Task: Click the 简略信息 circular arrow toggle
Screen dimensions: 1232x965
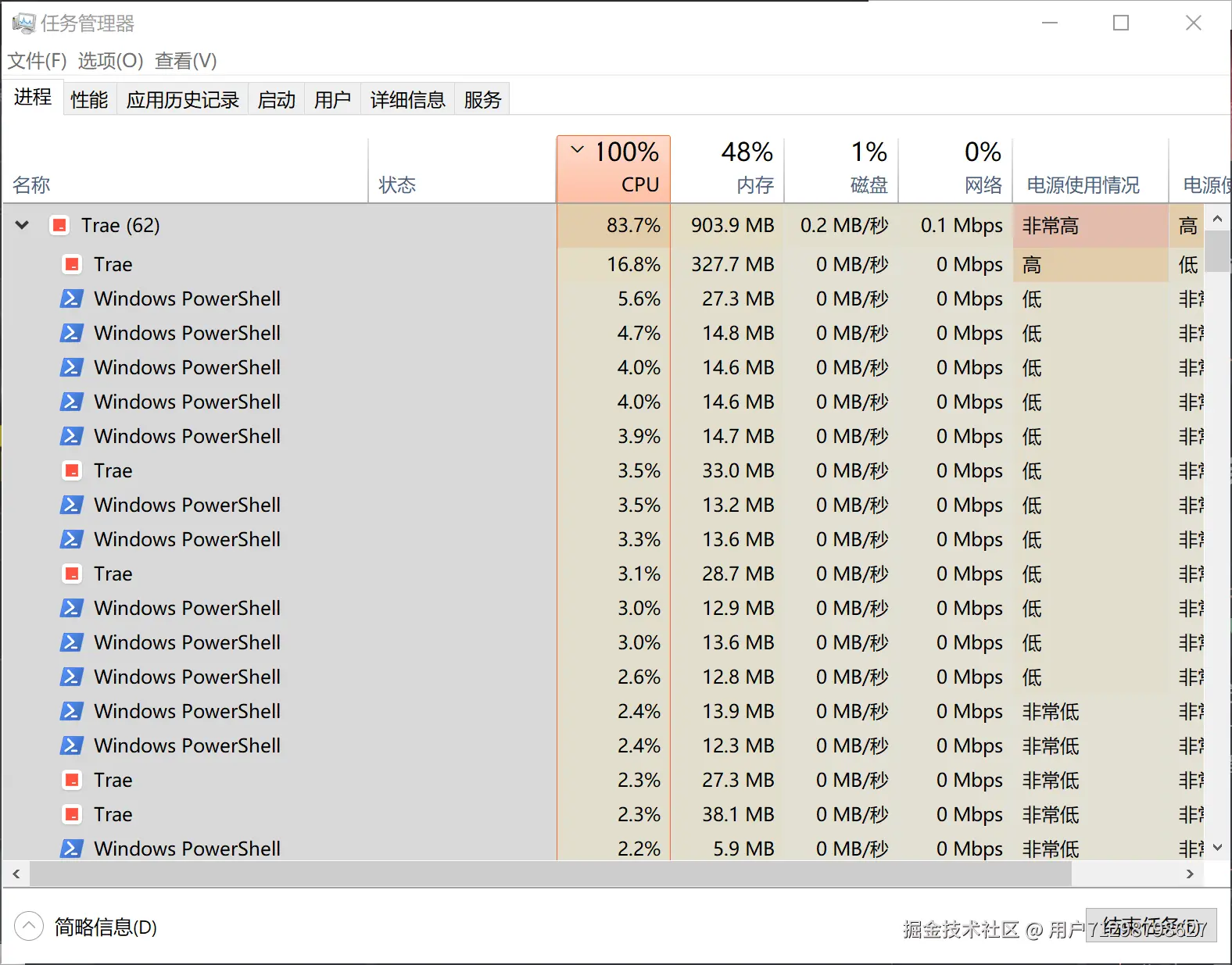Action: 29,927
